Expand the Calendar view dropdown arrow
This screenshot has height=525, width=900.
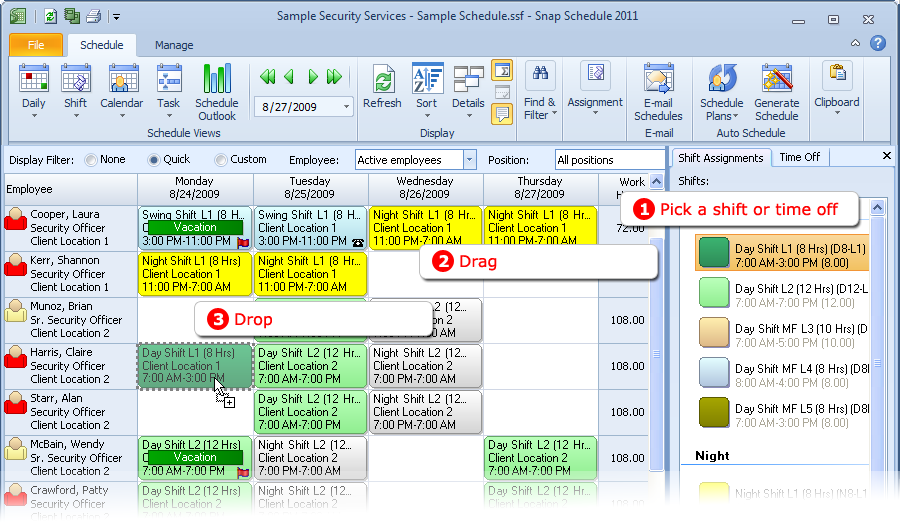pyautogui.click(x=122, y=116)
